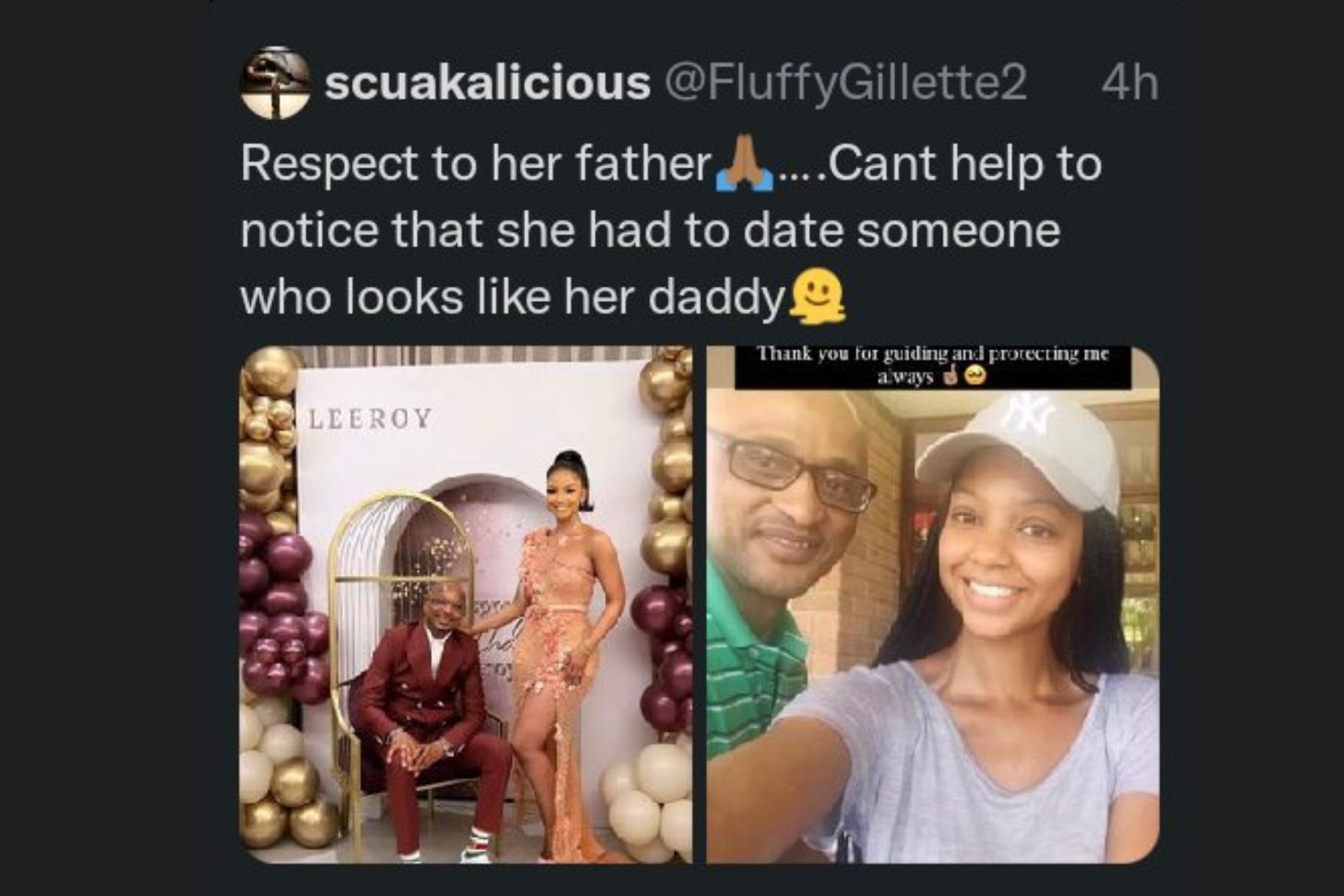The height and width of the screenshot is (896, 1344).
Task: Open the left photo with LEEROY backdrop
Action: (466, 605)
